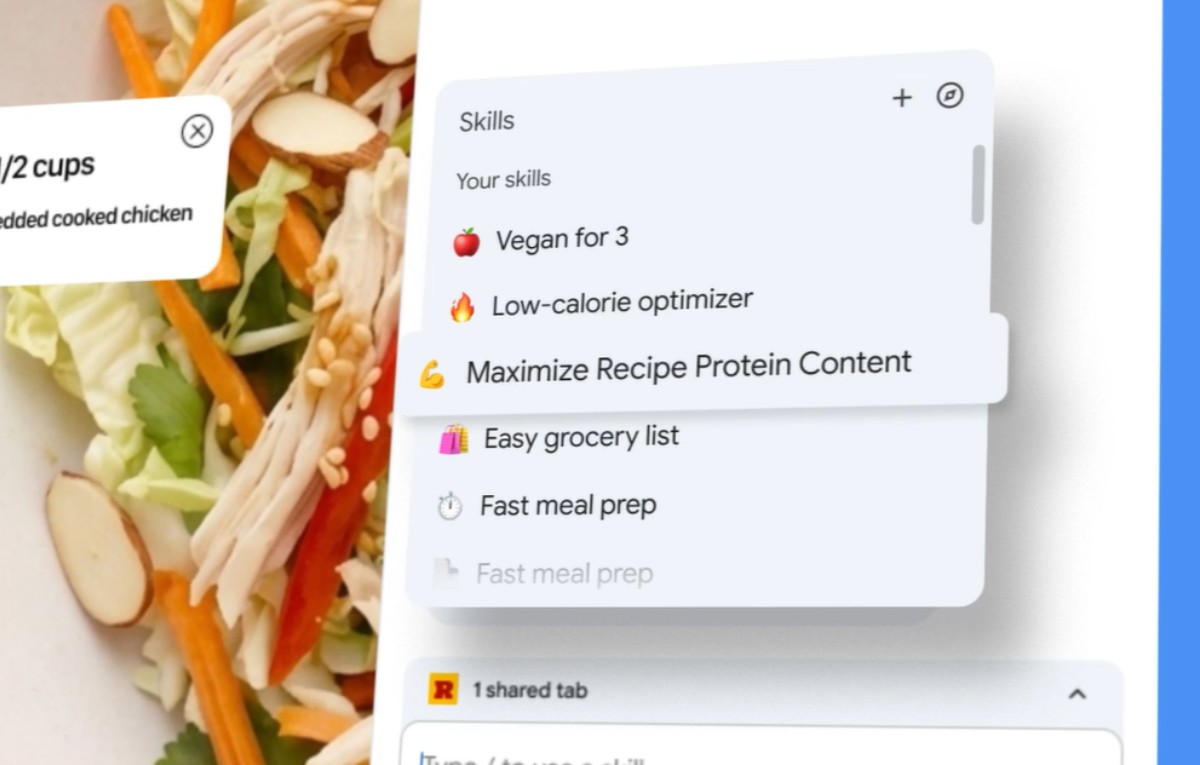Click the flame icon for Low-calorie optimizer
Image resolution: width=1200 pixels, height=765 pixels.
point(462,307)
